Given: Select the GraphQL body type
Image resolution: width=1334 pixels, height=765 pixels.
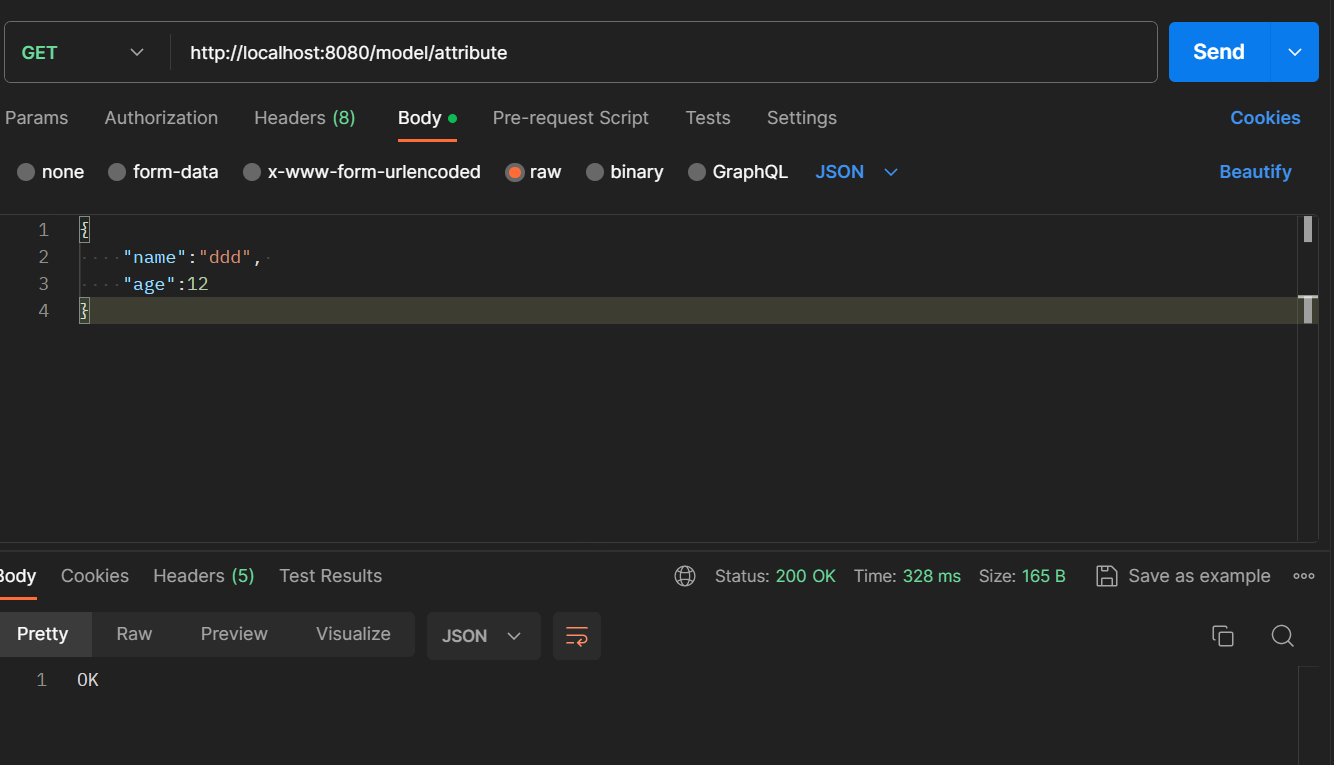Looking at the screenshot, I should pyautogui.click(x=738, y=172).
